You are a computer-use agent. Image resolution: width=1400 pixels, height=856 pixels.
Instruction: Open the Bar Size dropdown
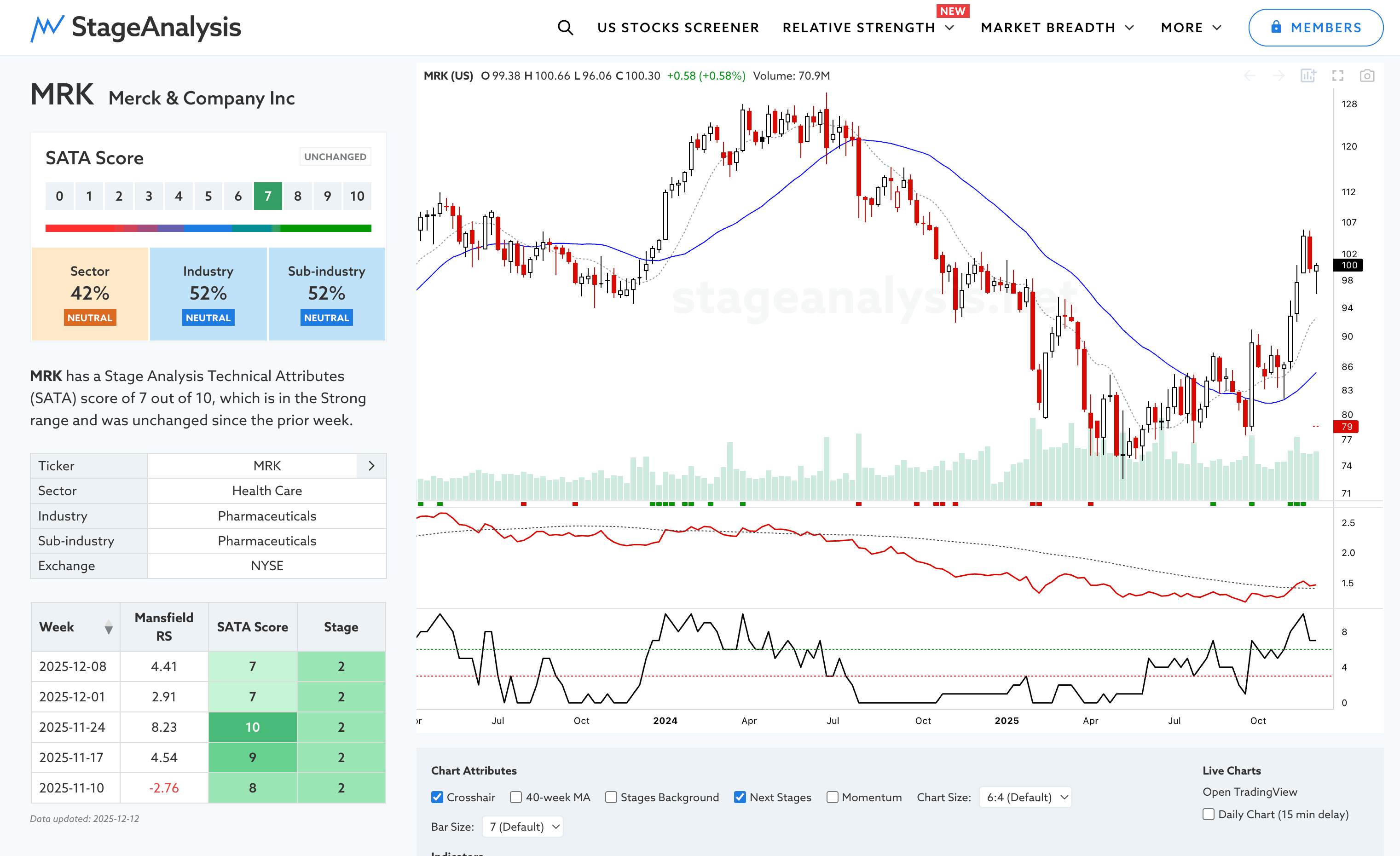[x=523, y=827]
